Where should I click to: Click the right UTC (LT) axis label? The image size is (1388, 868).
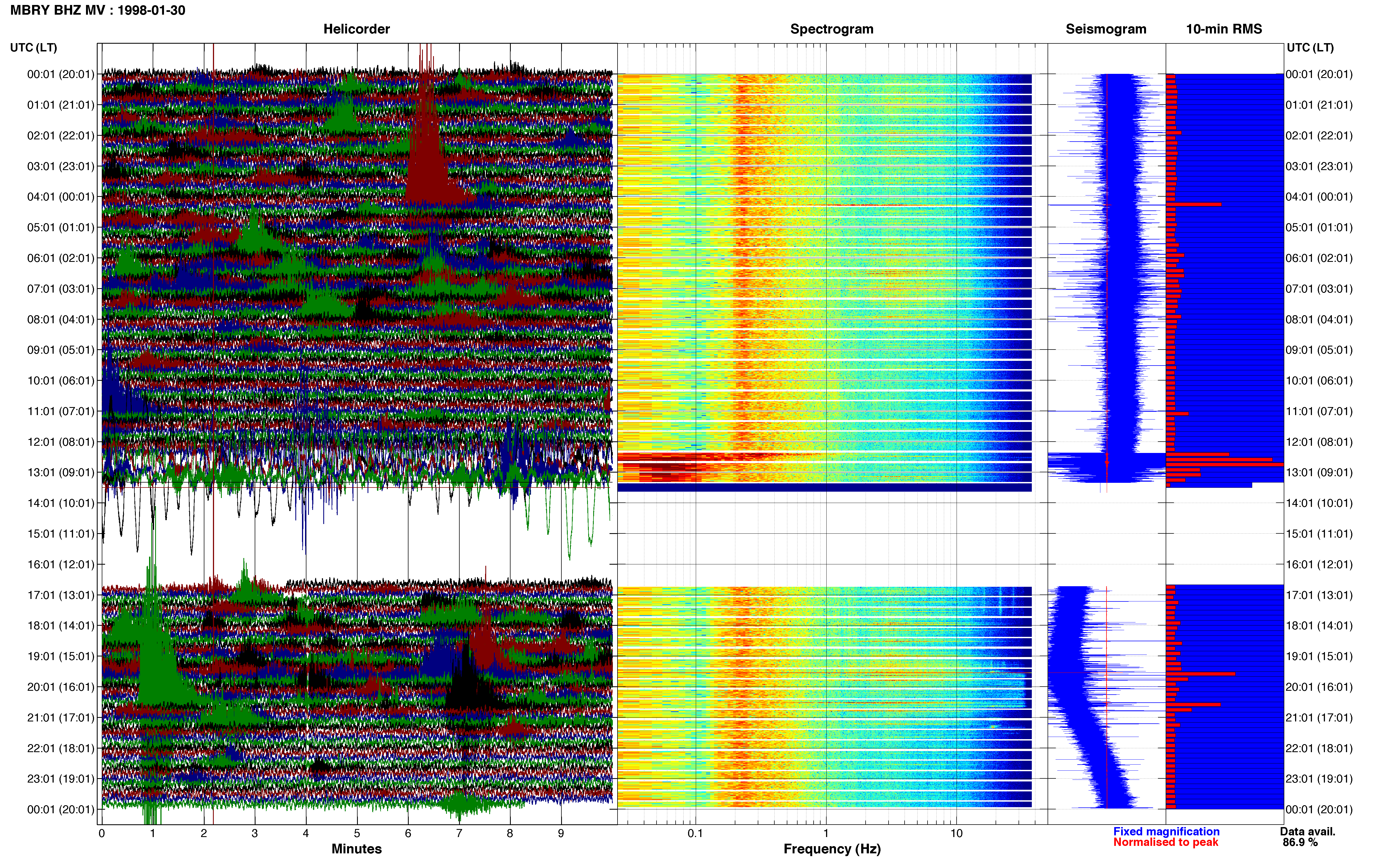[1310, 48]
